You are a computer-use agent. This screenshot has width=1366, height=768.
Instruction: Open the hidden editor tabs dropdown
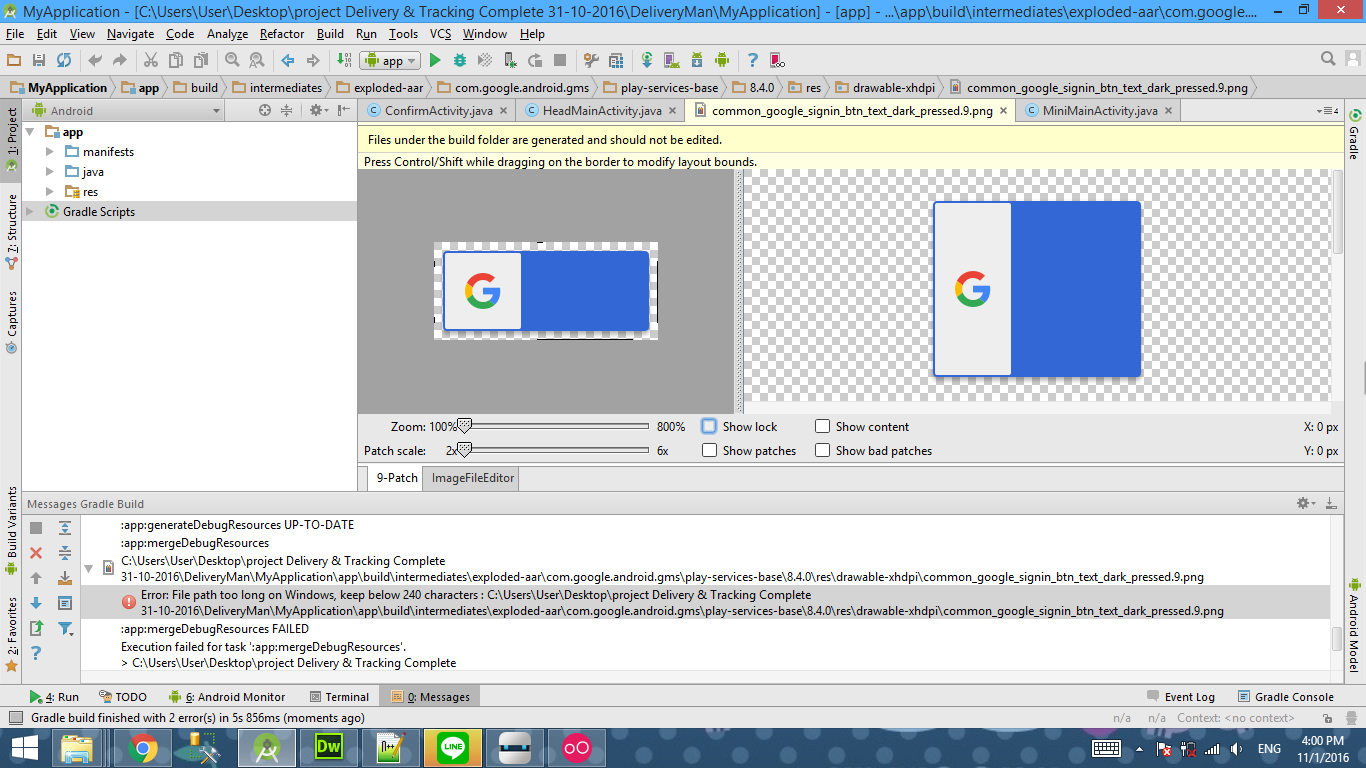point(1328,111)
